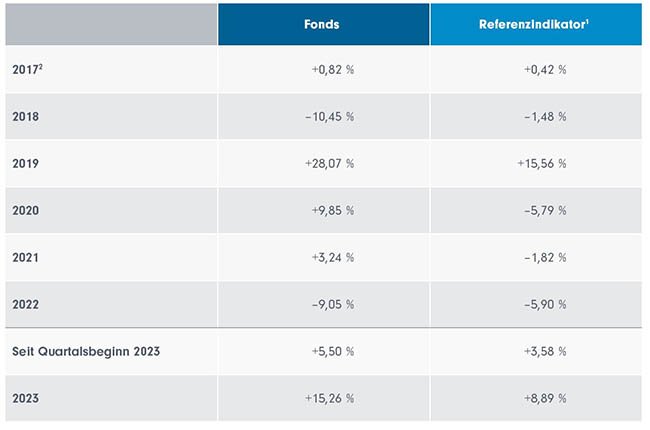650x430 pixels.
Task: Click the 2020 row label
Action: tap(27, 211)
